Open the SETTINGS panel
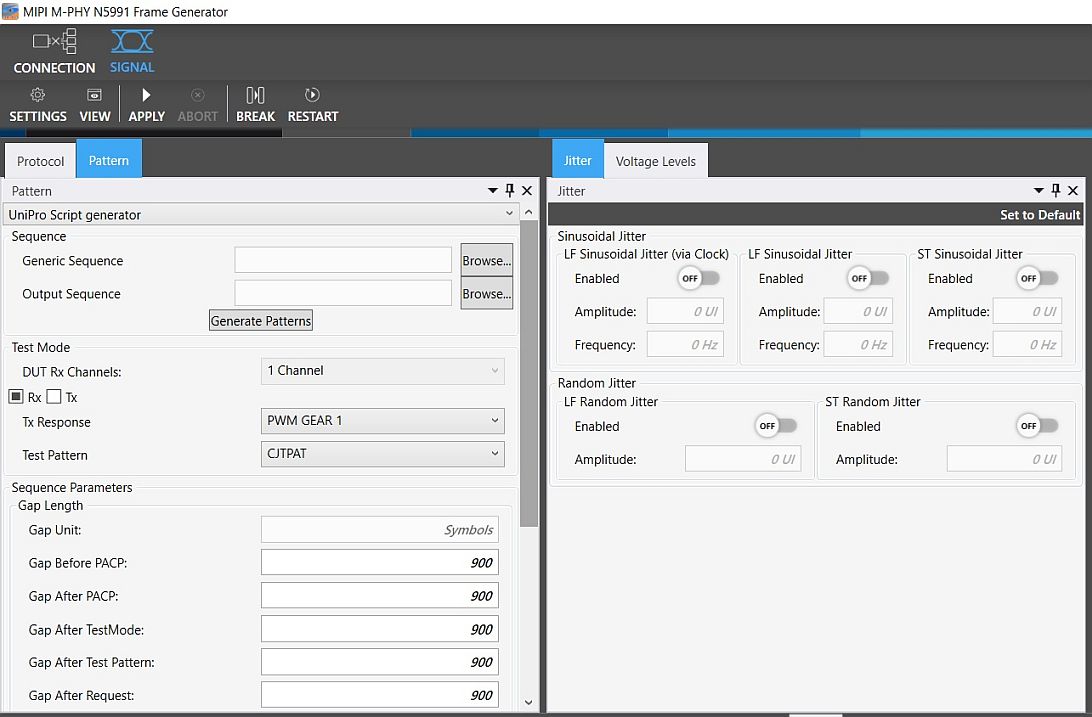The image size is (1092, 717). [x=37, y=103]
